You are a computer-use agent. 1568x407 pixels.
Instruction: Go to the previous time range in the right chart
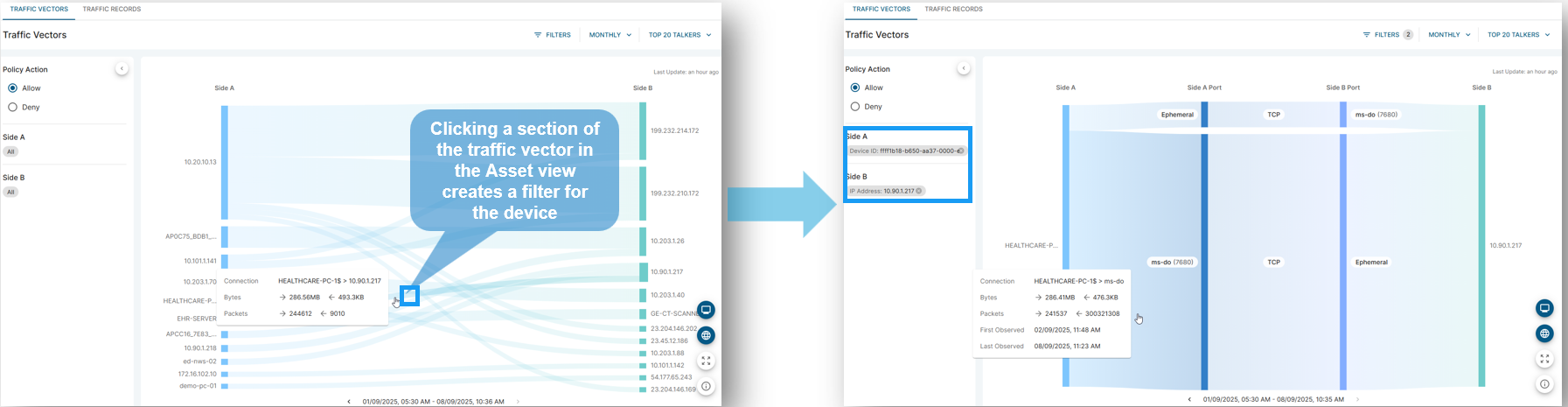[1189, 399]
